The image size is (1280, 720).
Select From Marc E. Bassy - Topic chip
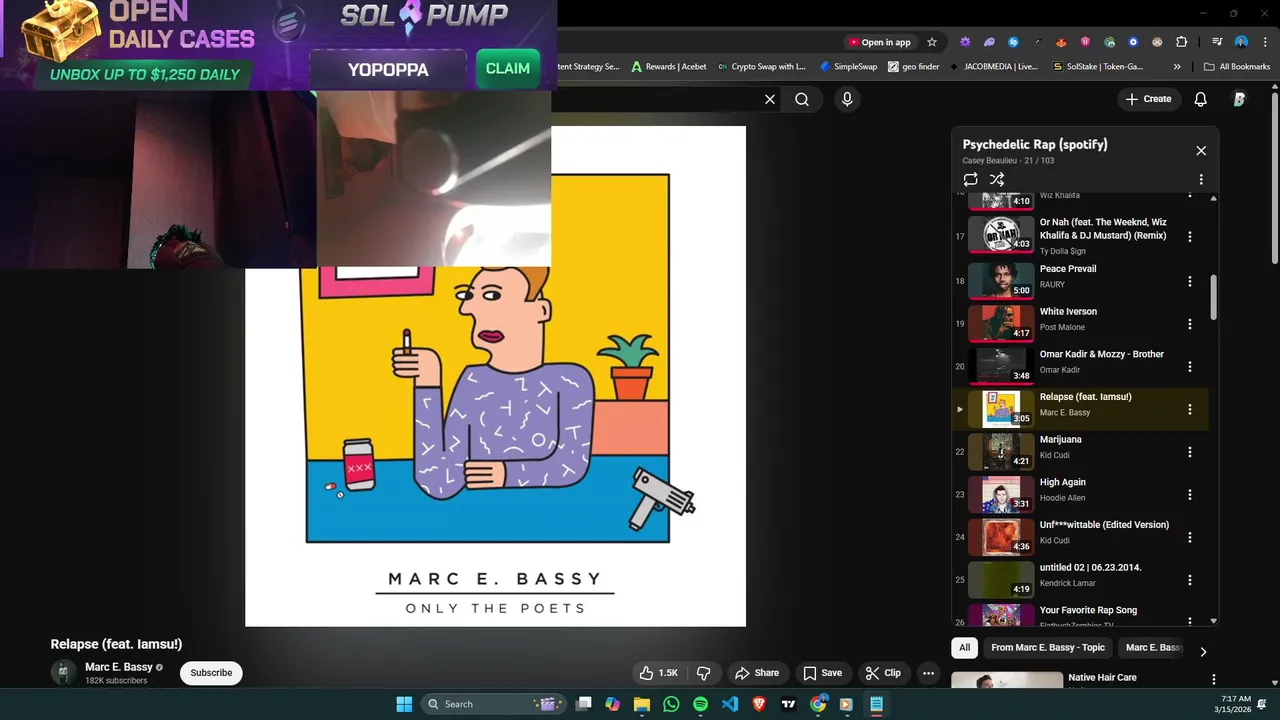[1048, 648]
